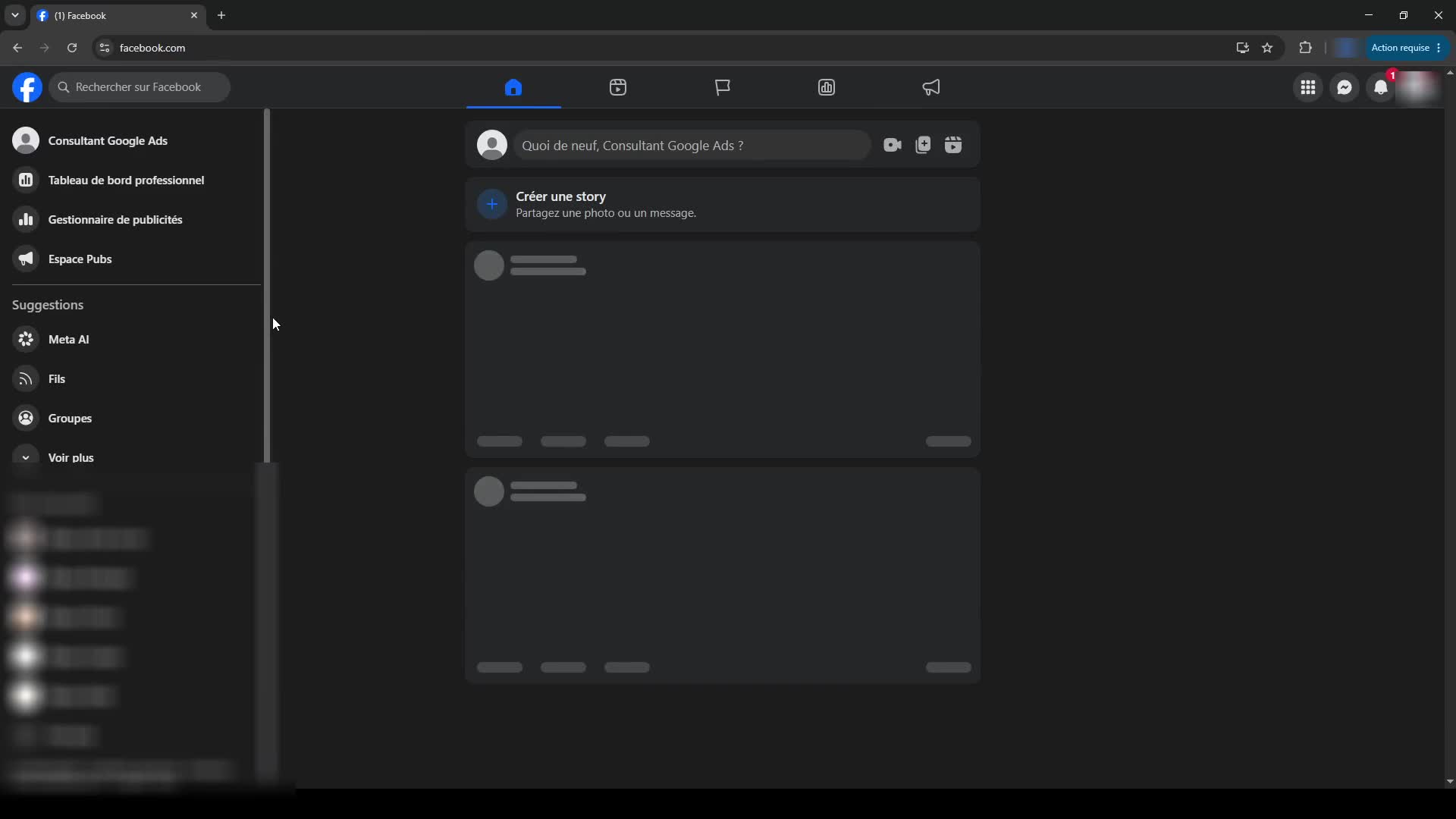Click the Gestionnaire de publicités bar chart icon
Image resolution: width=1456 pixels, height=819 pixels.
click(26, 219)
